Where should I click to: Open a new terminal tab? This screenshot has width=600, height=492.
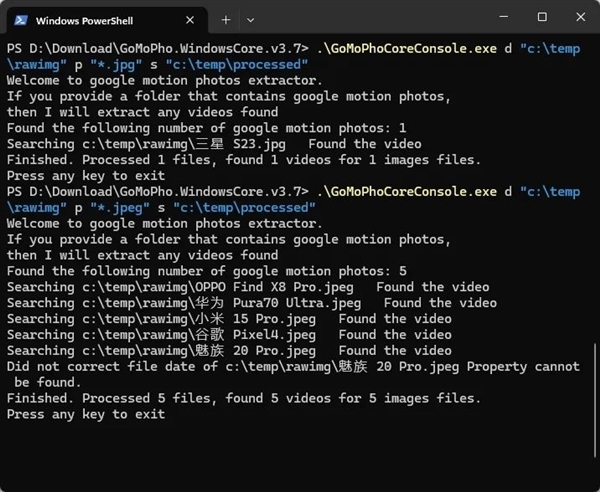(226, 19)
